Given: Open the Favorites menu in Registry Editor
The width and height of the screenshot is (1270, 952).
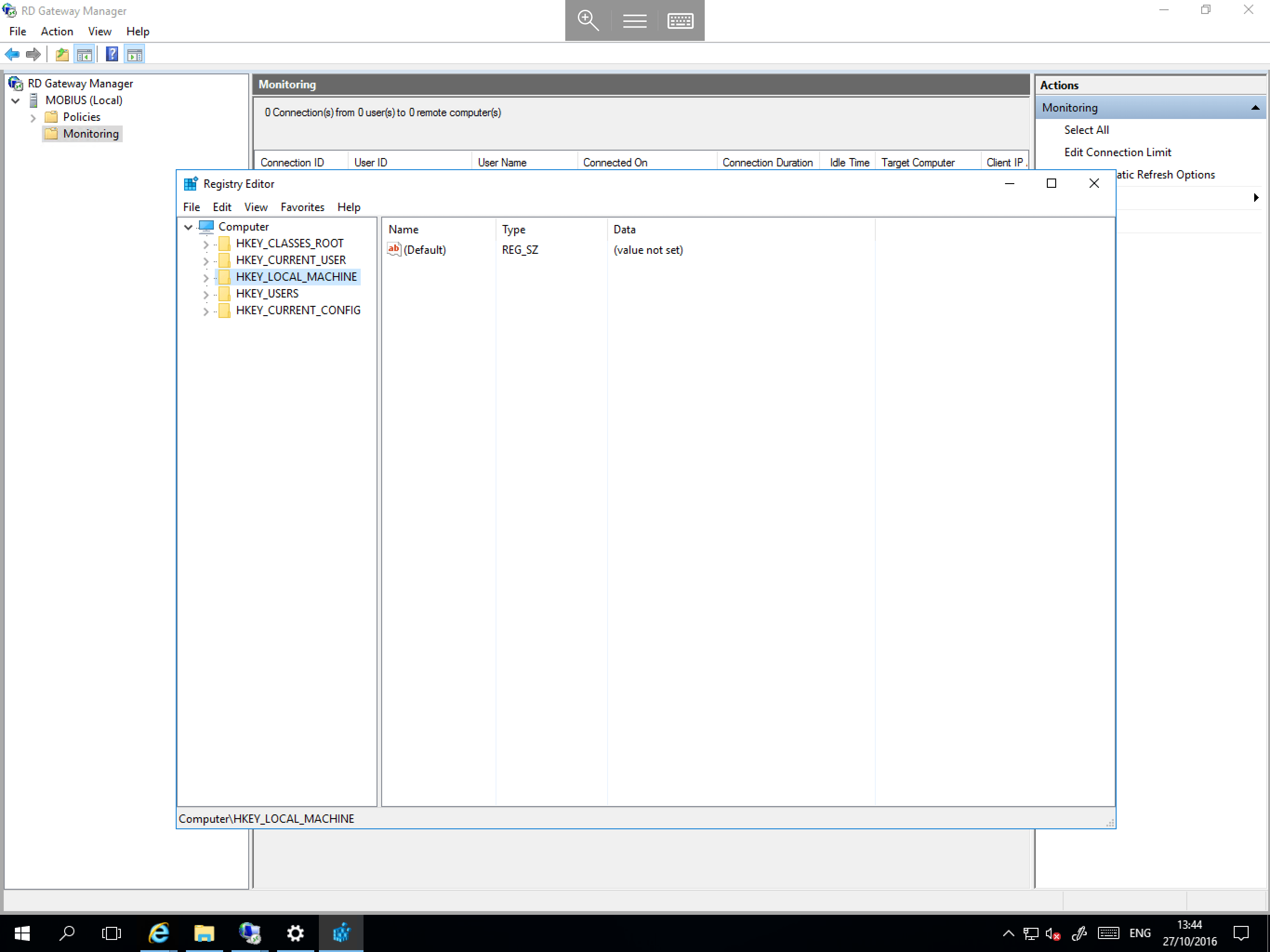Looking at the screenshot, I should (x=303, y=207).
